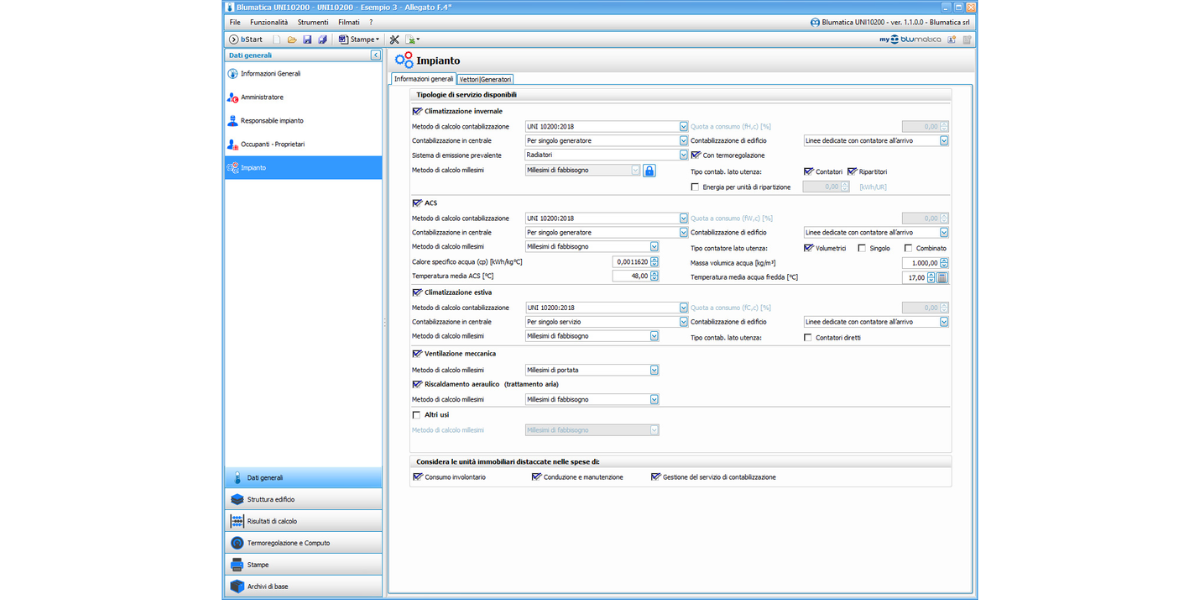This screenshot has height=600, width=1200.
Task: Open the tools wrench icon in toolbar
Action: [394, 40]
